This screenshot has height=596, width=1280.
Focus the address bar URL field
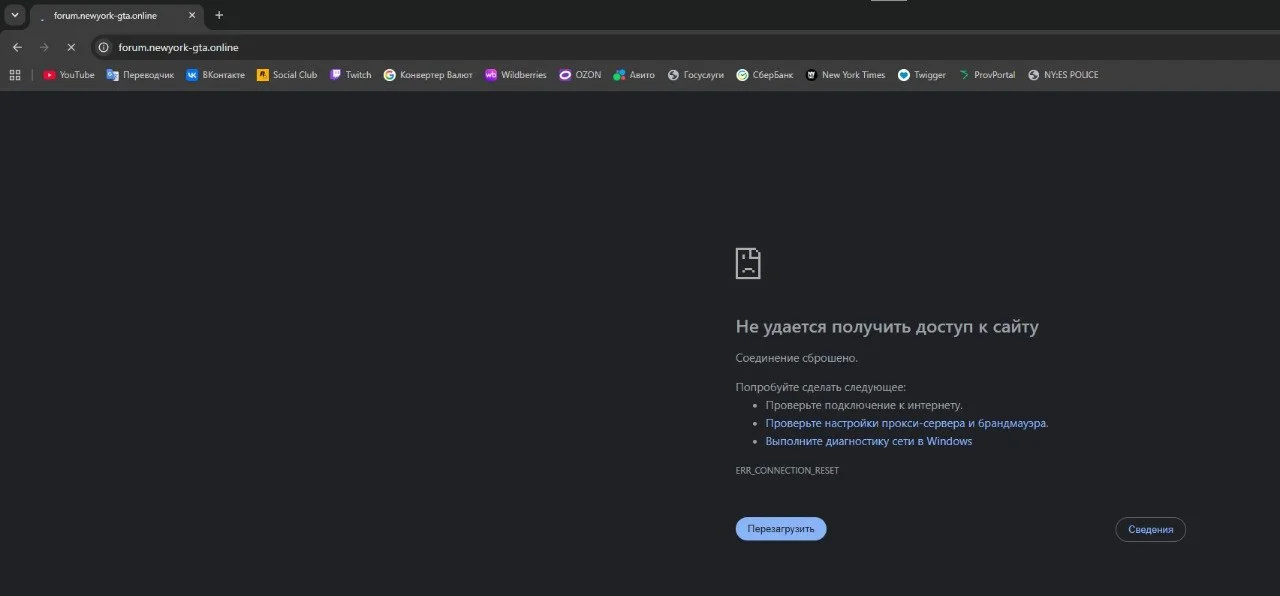pos(685,47)
